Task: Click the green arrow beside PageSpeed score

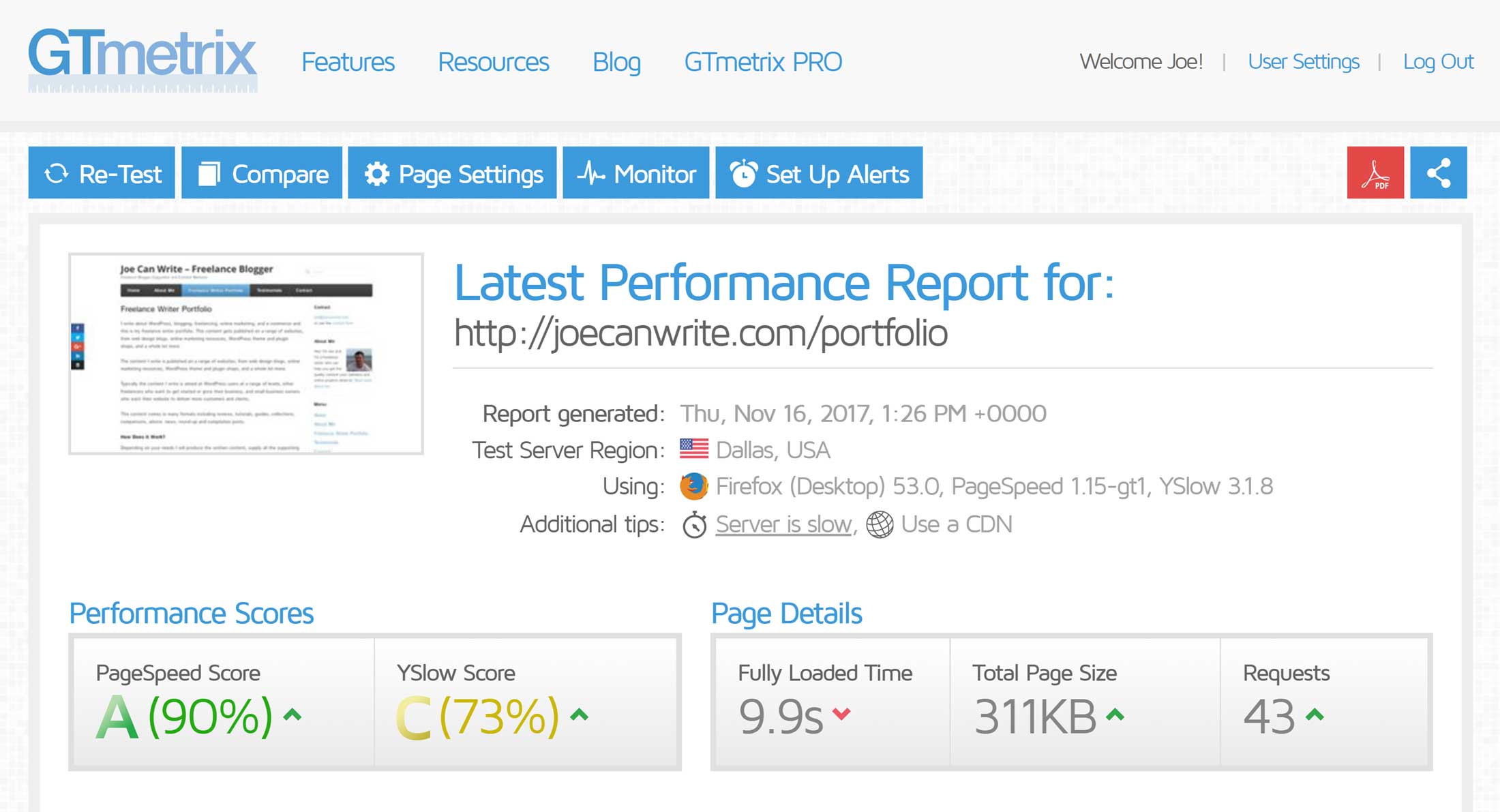Action: tap(292, 715)
